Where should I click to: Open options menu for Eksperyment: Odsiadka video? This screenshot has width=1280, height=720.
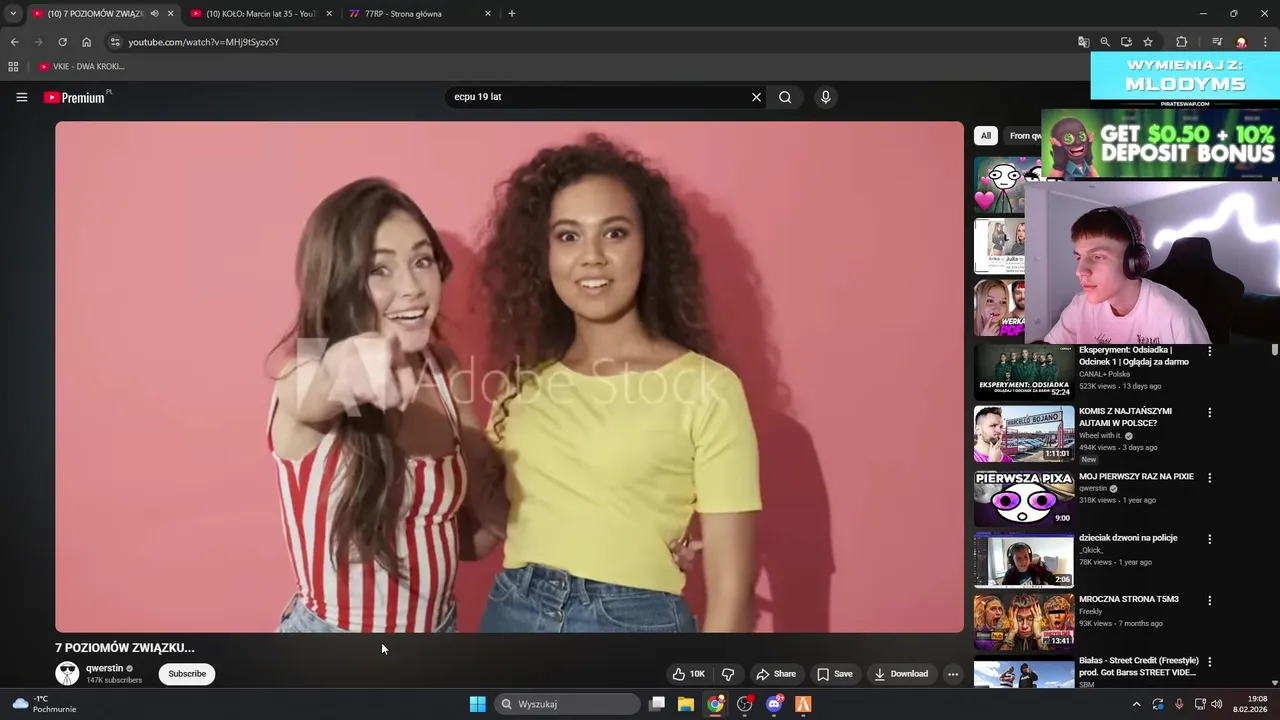click(x=1209, y=351)
